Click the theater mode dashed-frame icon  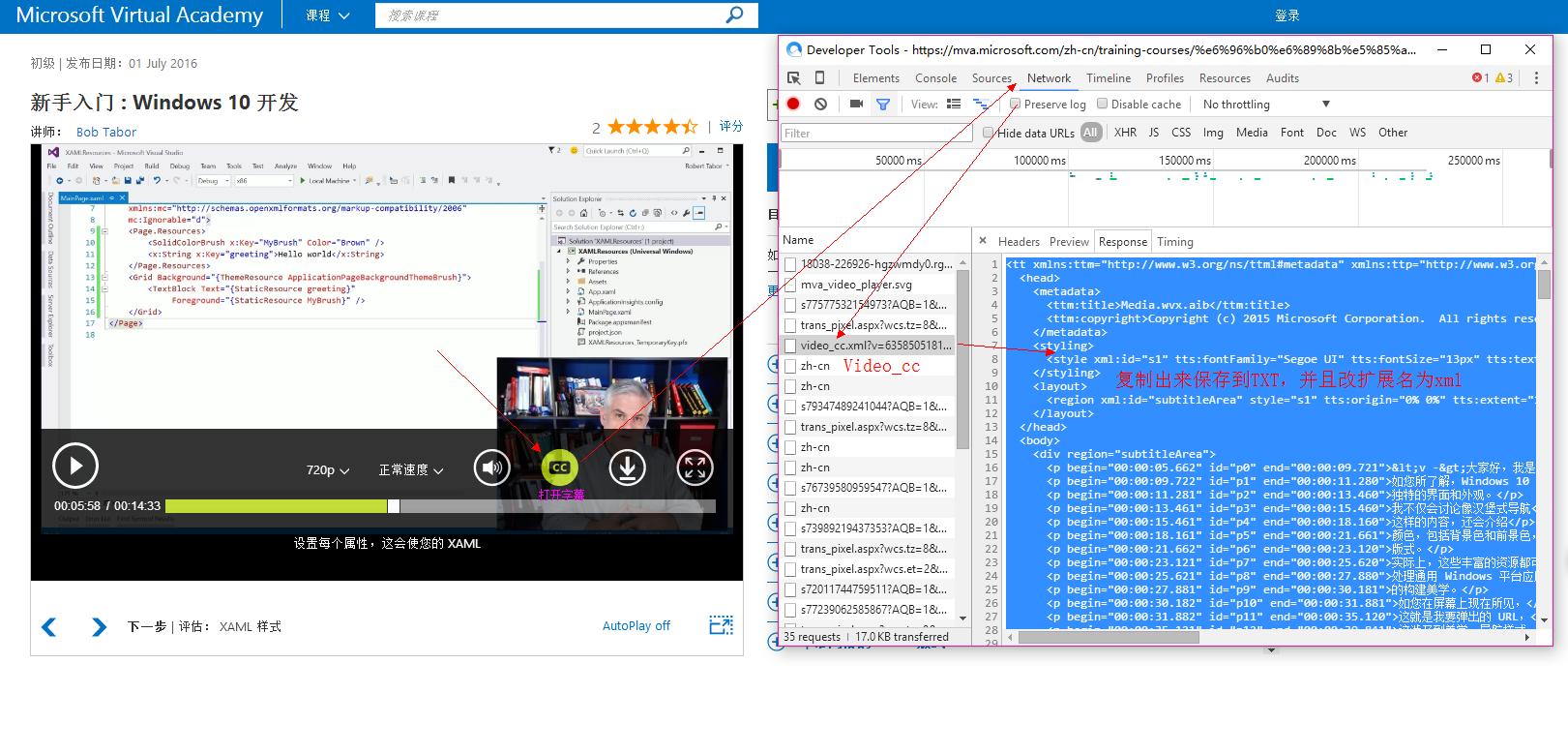coord(721,625)
